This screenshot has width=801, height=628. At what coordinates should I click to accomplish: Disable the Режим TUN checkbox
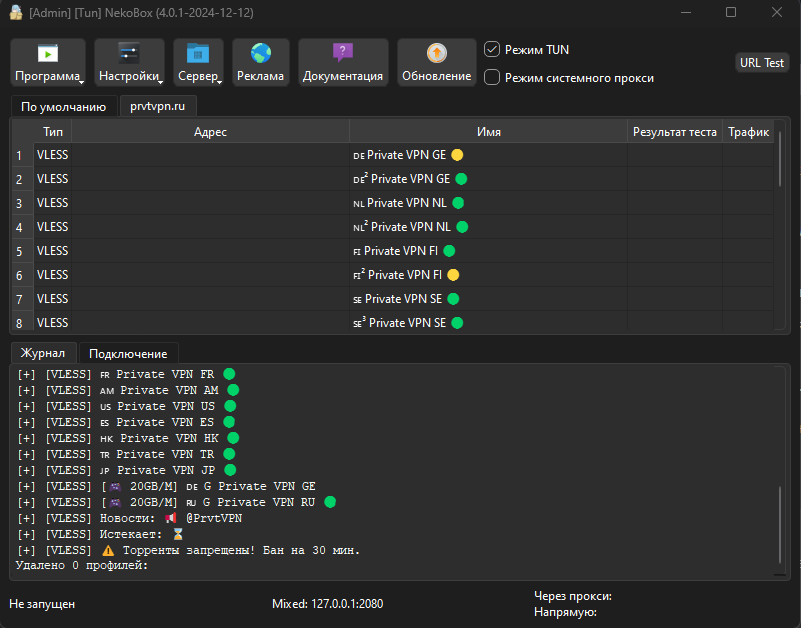coord(492,49)
